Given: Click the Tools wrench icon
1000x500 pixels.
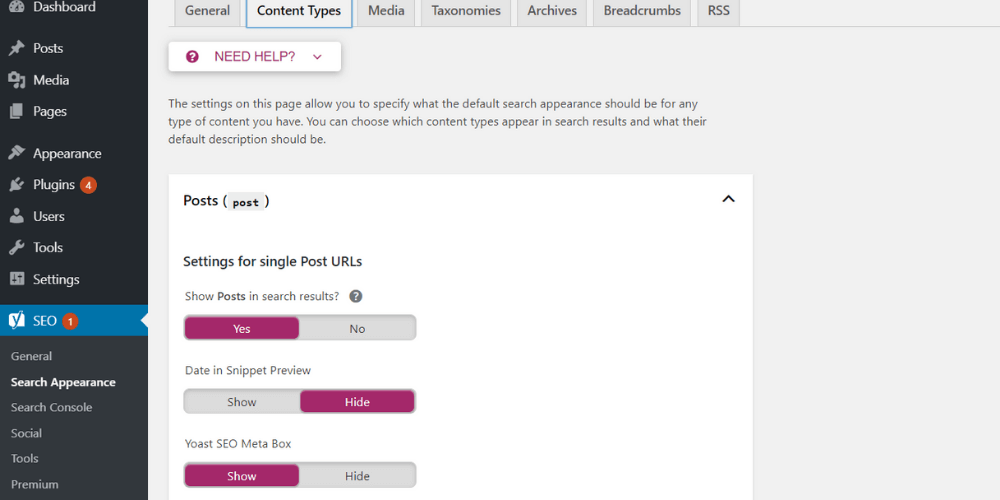Looking at the screenshot, I should [16, 248].
